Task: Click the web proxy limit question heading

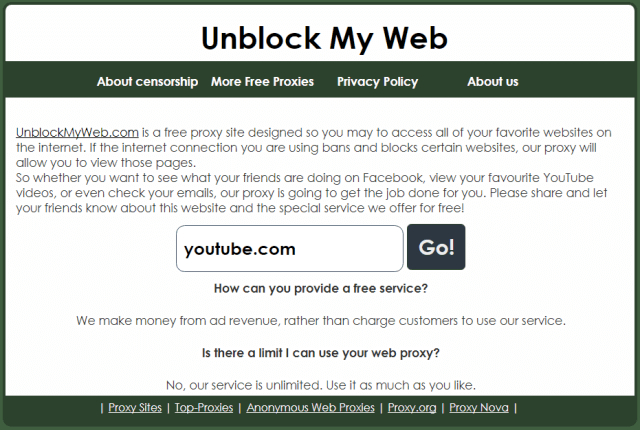Action: point(321,353)
